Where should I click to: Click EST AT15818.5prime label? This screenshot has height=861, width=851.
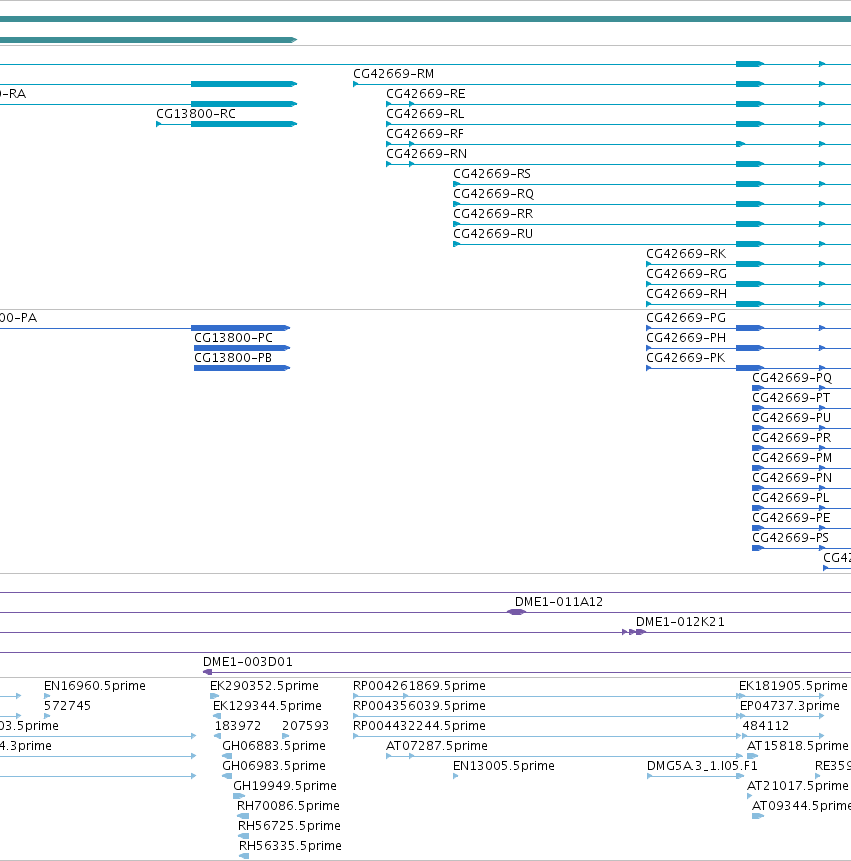click(x=798, y=746)
